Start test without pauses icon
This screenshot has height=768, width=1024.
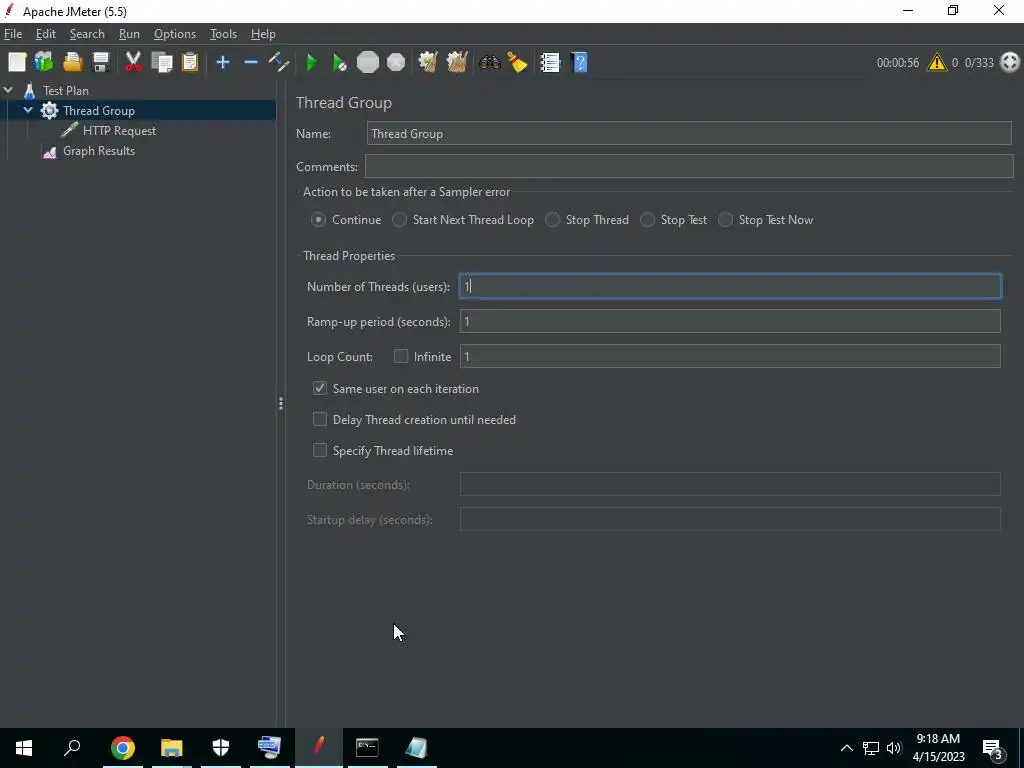click(x=340, y=63)
